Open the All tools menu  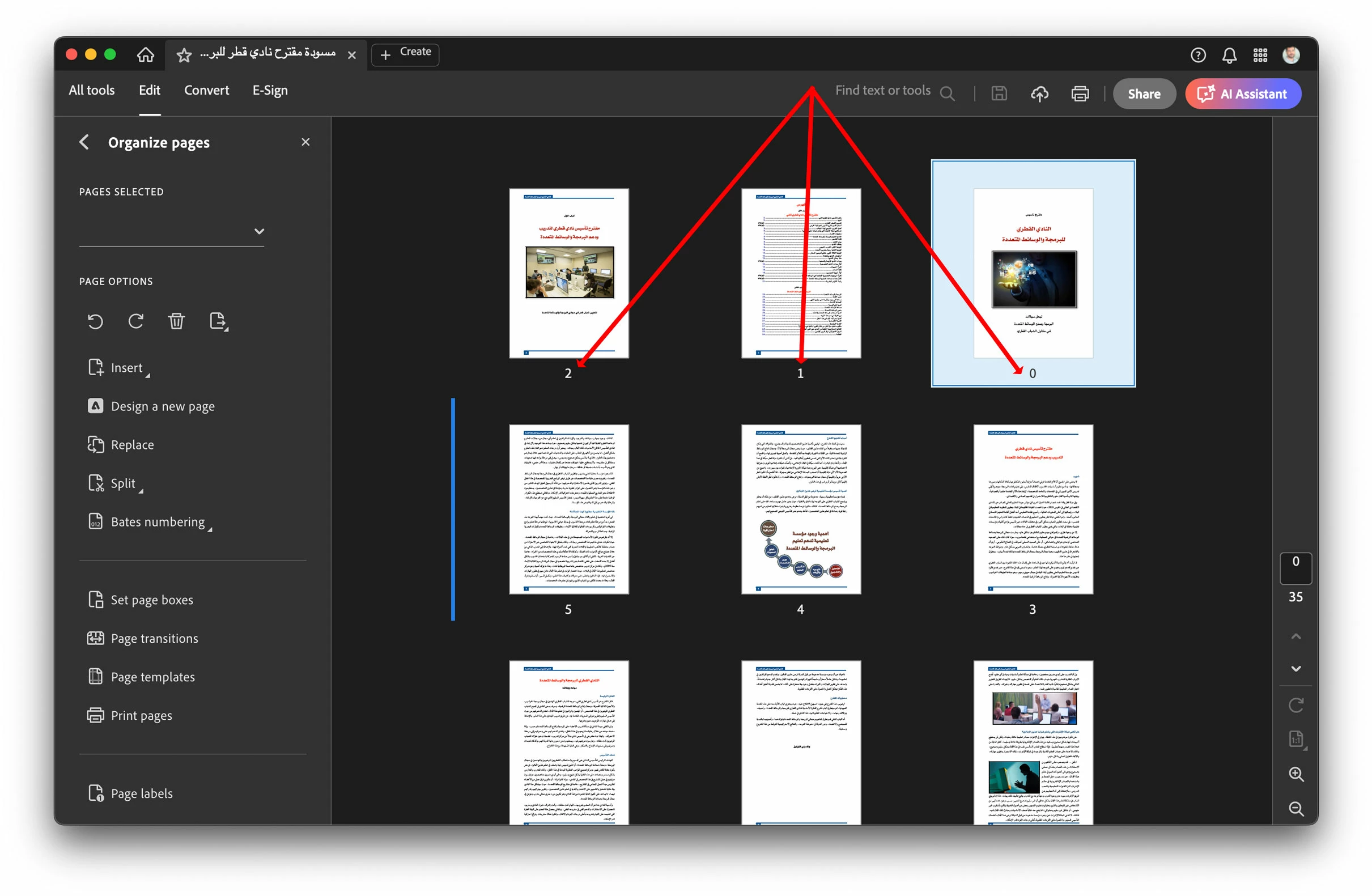click(92, 91)
